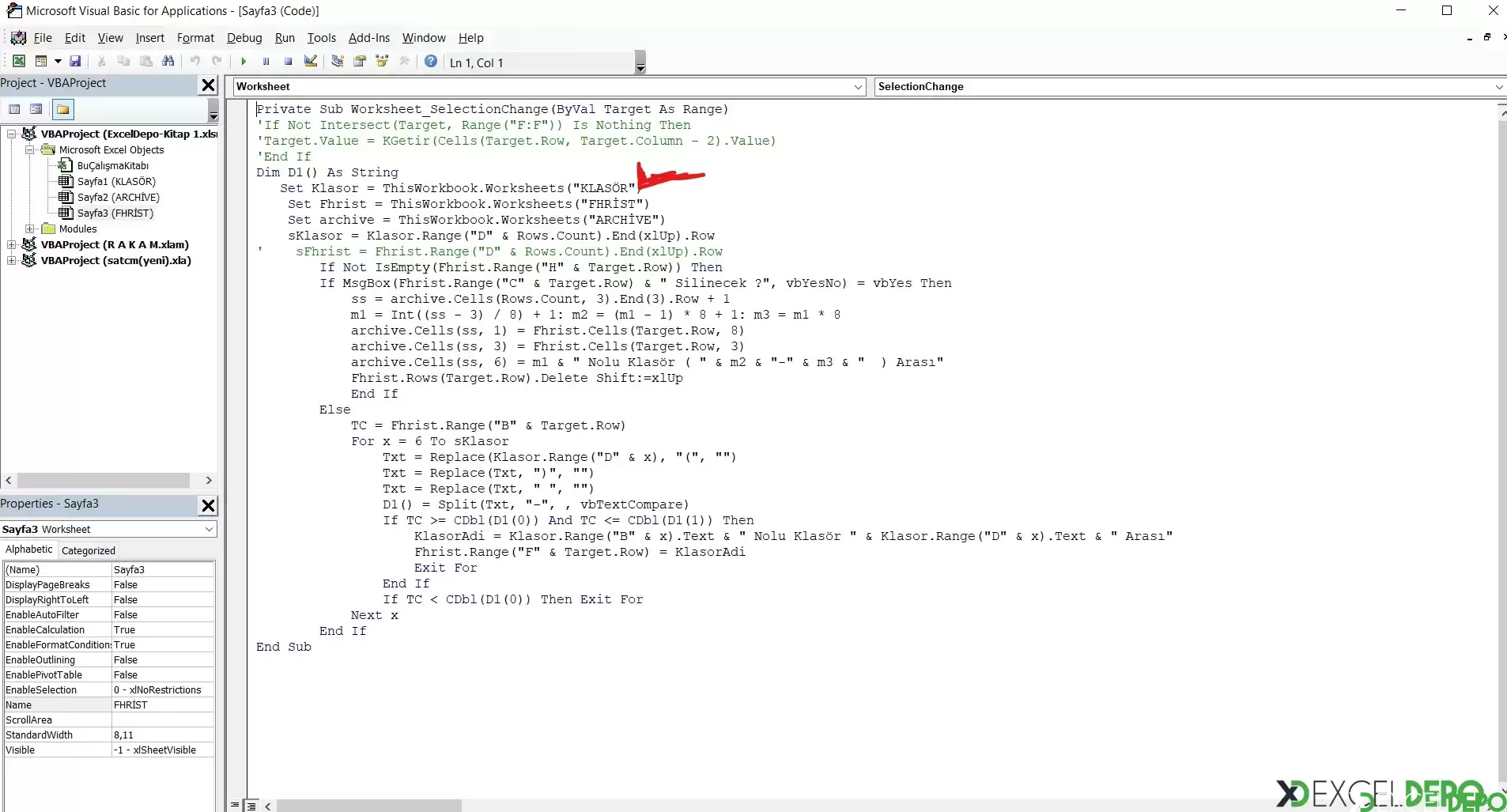Click the Procedure View button at code bottom
This screenshot has width=1507, height=812.
click(236, 806)
